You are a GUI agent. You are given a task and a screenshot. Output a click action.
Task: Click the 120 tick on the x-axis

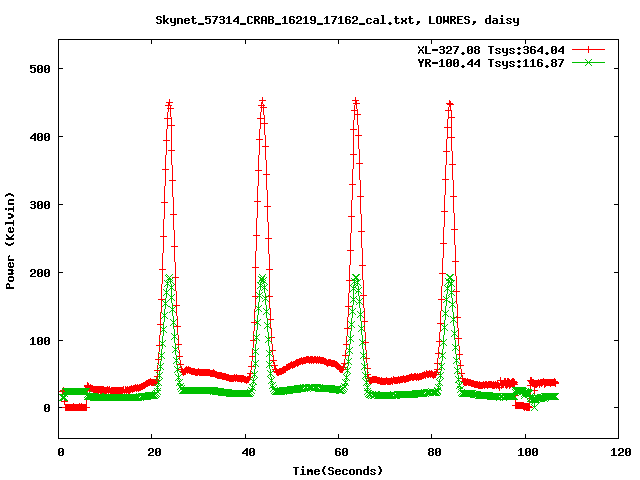(x=618, y=452)
